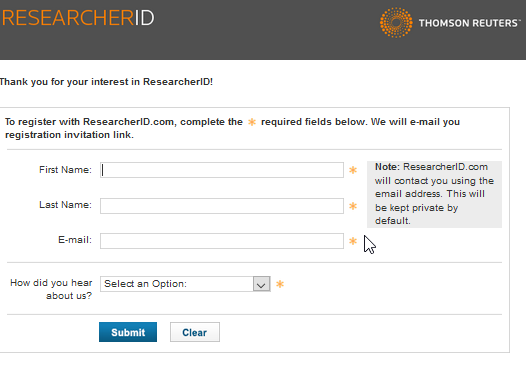Focus the First Name input field
526x365 pixels.
222,170
